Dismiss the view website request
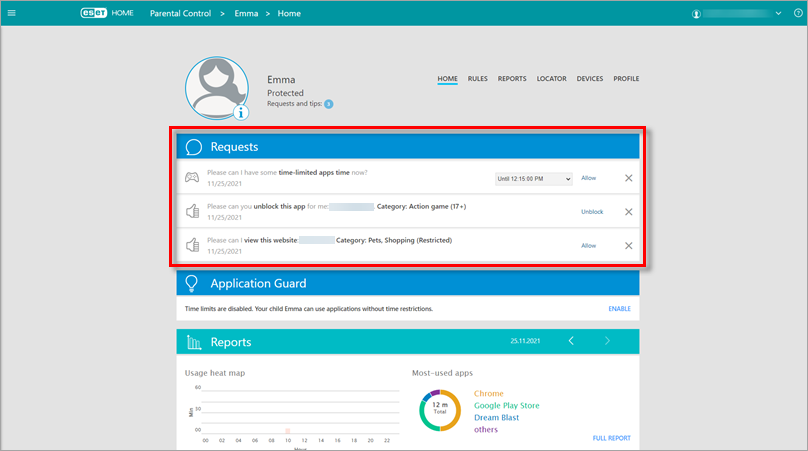 pos(628,246)
